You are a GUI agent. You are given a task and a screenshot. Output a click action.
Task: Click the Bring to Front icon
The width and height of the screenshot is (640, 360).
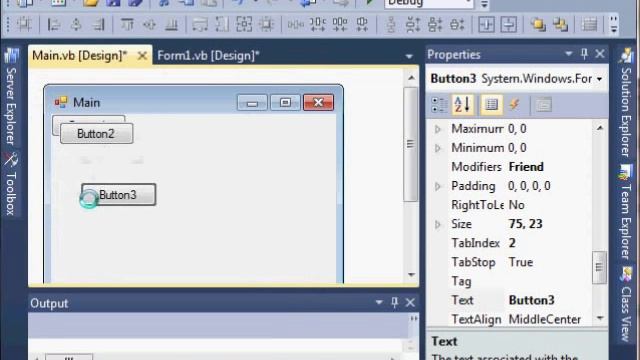coord(538,25)
